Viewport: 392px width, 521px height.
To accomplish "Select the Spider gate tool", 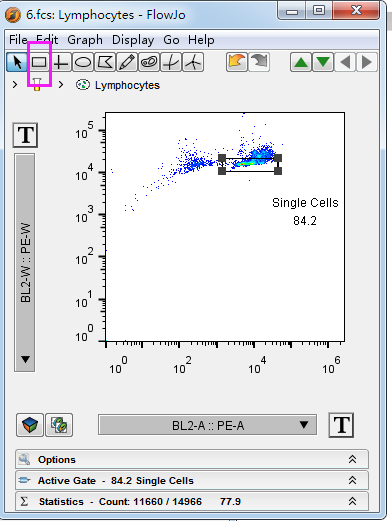I will pyautogui.click(x=193, y=62).
